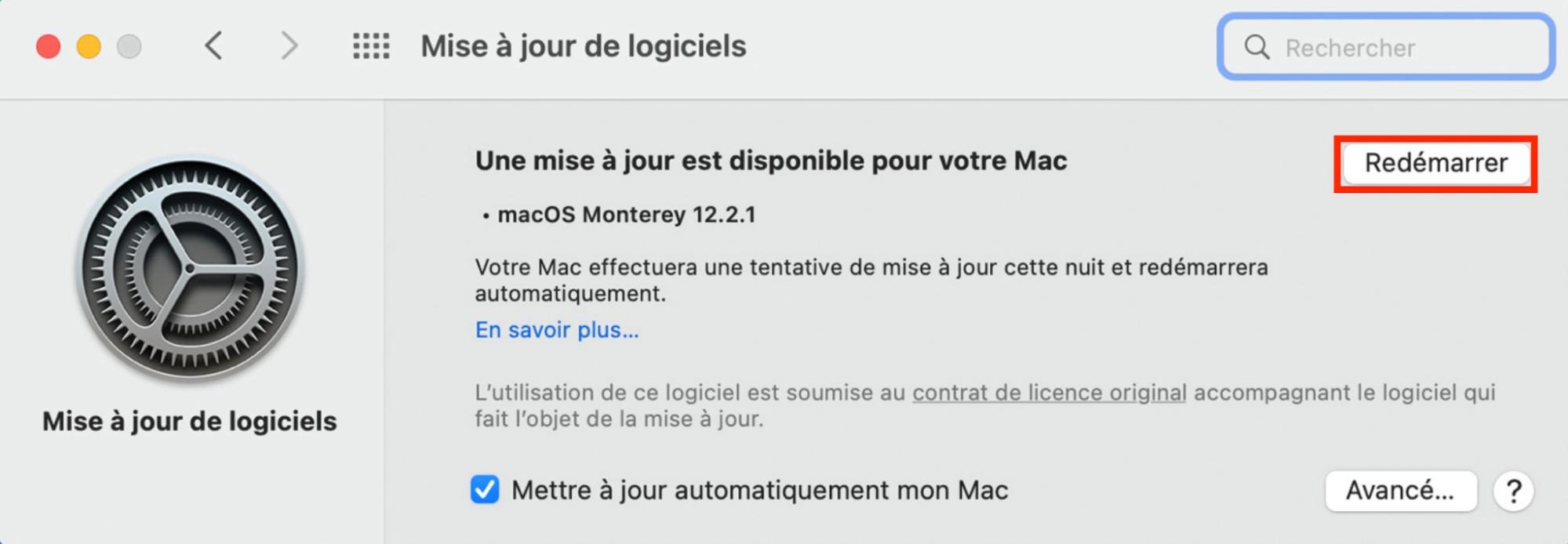Select Mise à jour de logiciels in the sidebar
The width and height of the screenshot is (1568, 544).
click(188, 421)
